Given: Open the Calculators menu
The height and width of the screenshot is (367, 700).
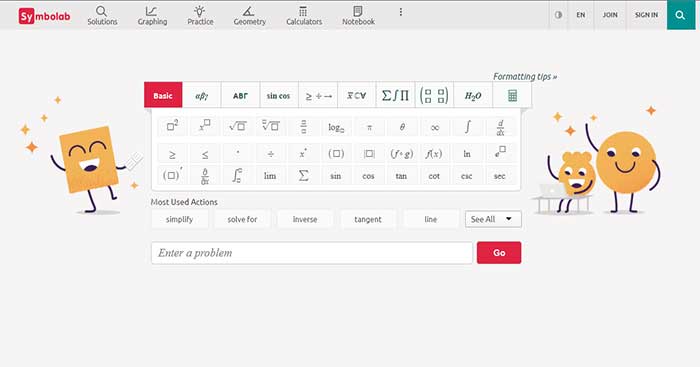Looking at the screenshot, I should point(304,15).
